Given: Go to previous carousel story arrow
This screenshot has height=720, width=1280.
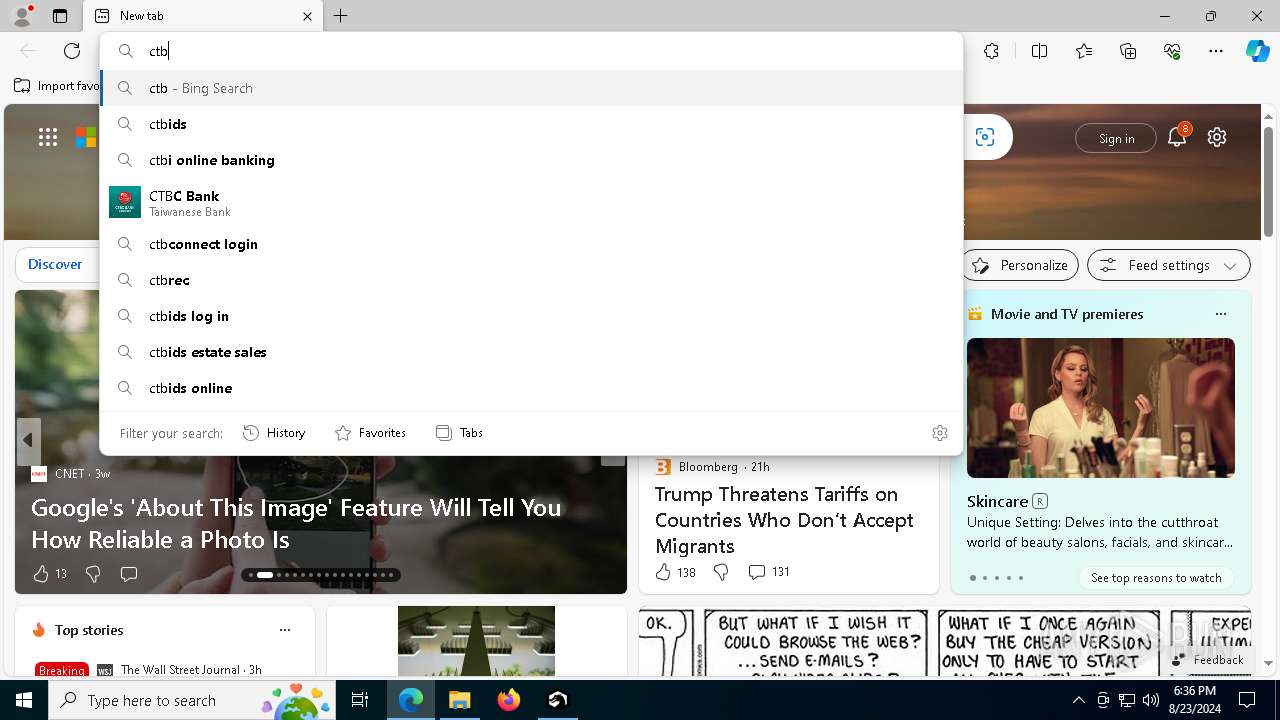Looking at the screenshot, I should click(x=28, y=440).
